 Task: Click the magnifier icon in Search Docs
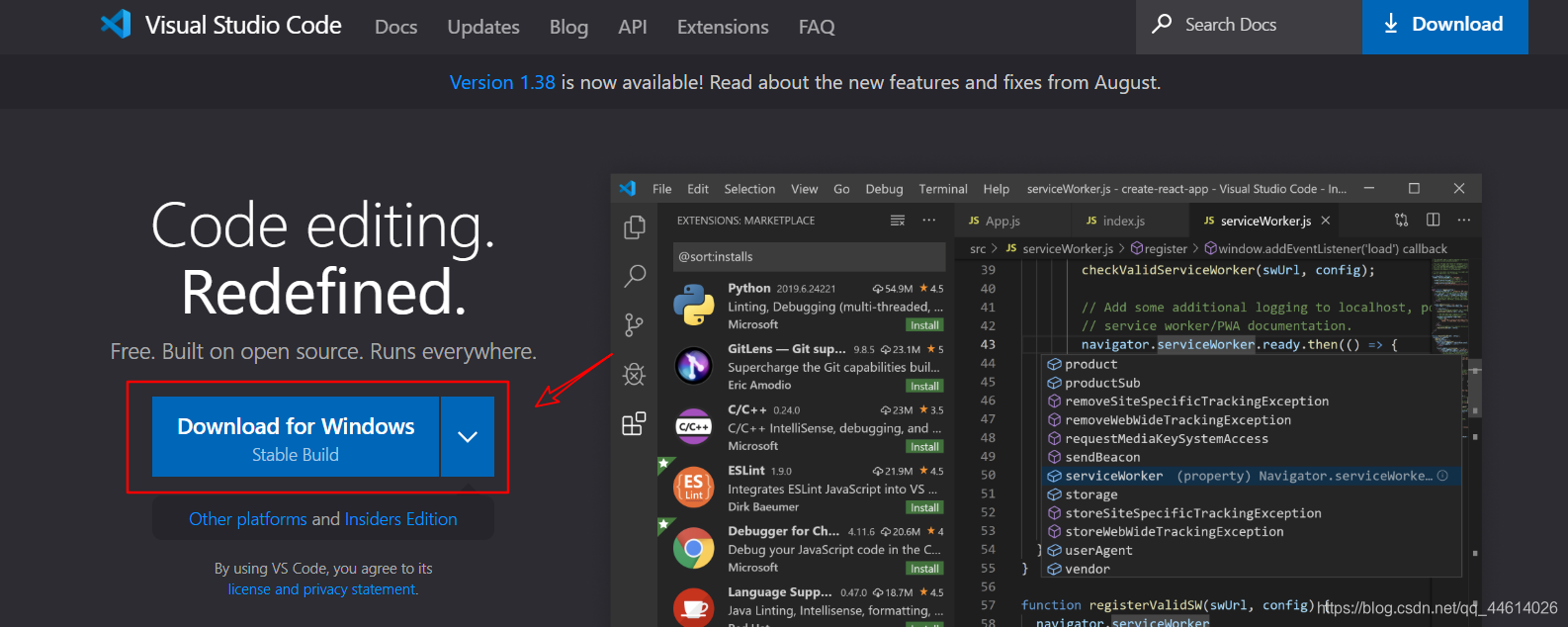pos(1163,24)
